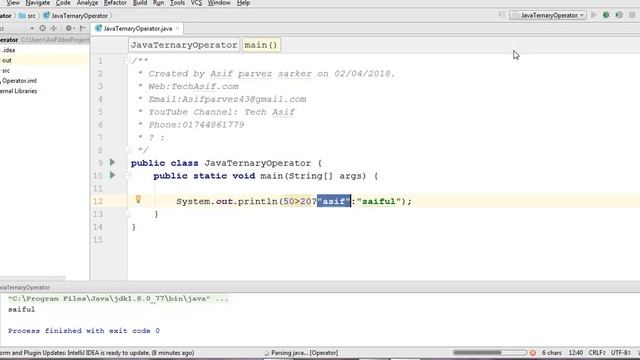Run JavaTernaryOperator with the toolbar play icon

click(594, 15)
